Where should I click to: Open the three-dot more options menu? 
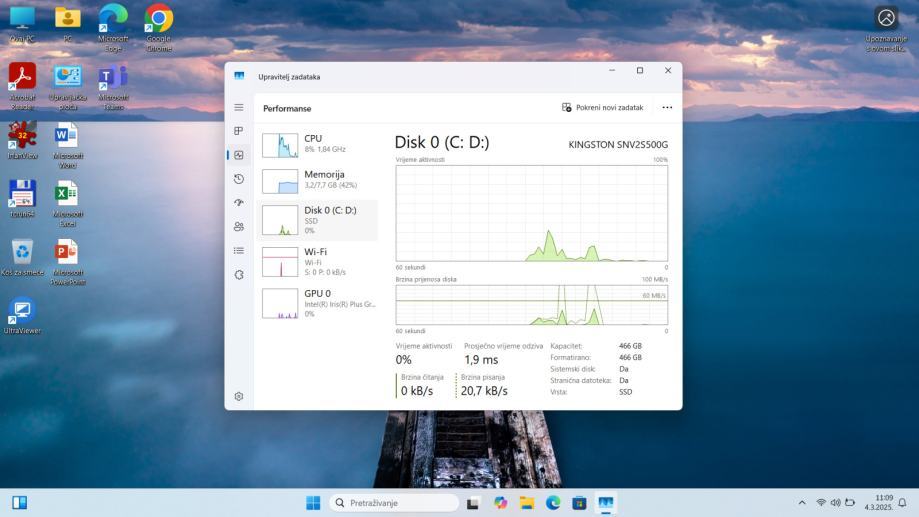click(x=667, y=107)
